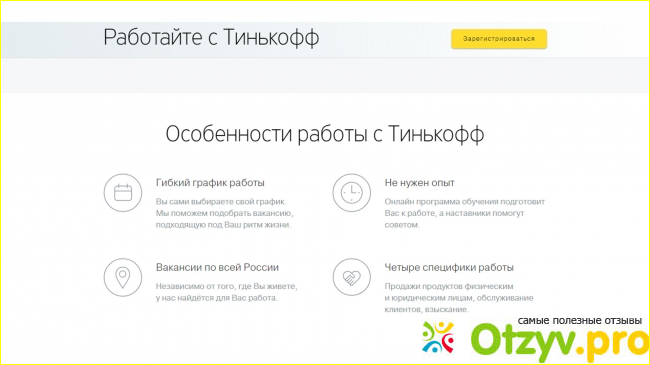
Task: Click the yellow Зарегистрироваться button
Action: 499,39
